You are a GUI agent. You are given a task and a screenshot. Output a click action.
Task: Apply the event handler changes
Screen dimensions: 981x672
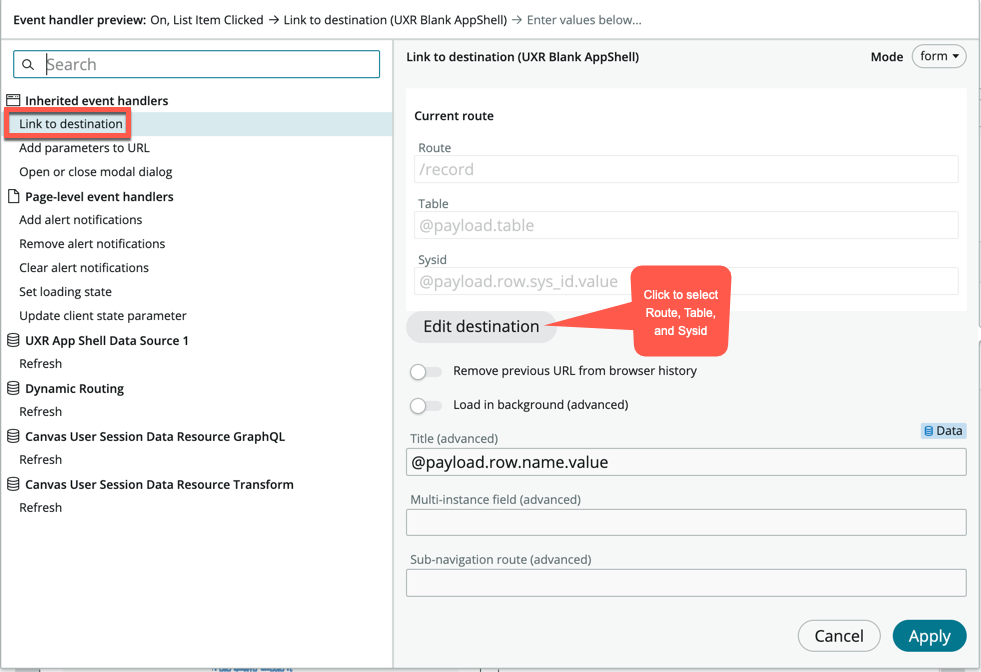pos(929,635)
